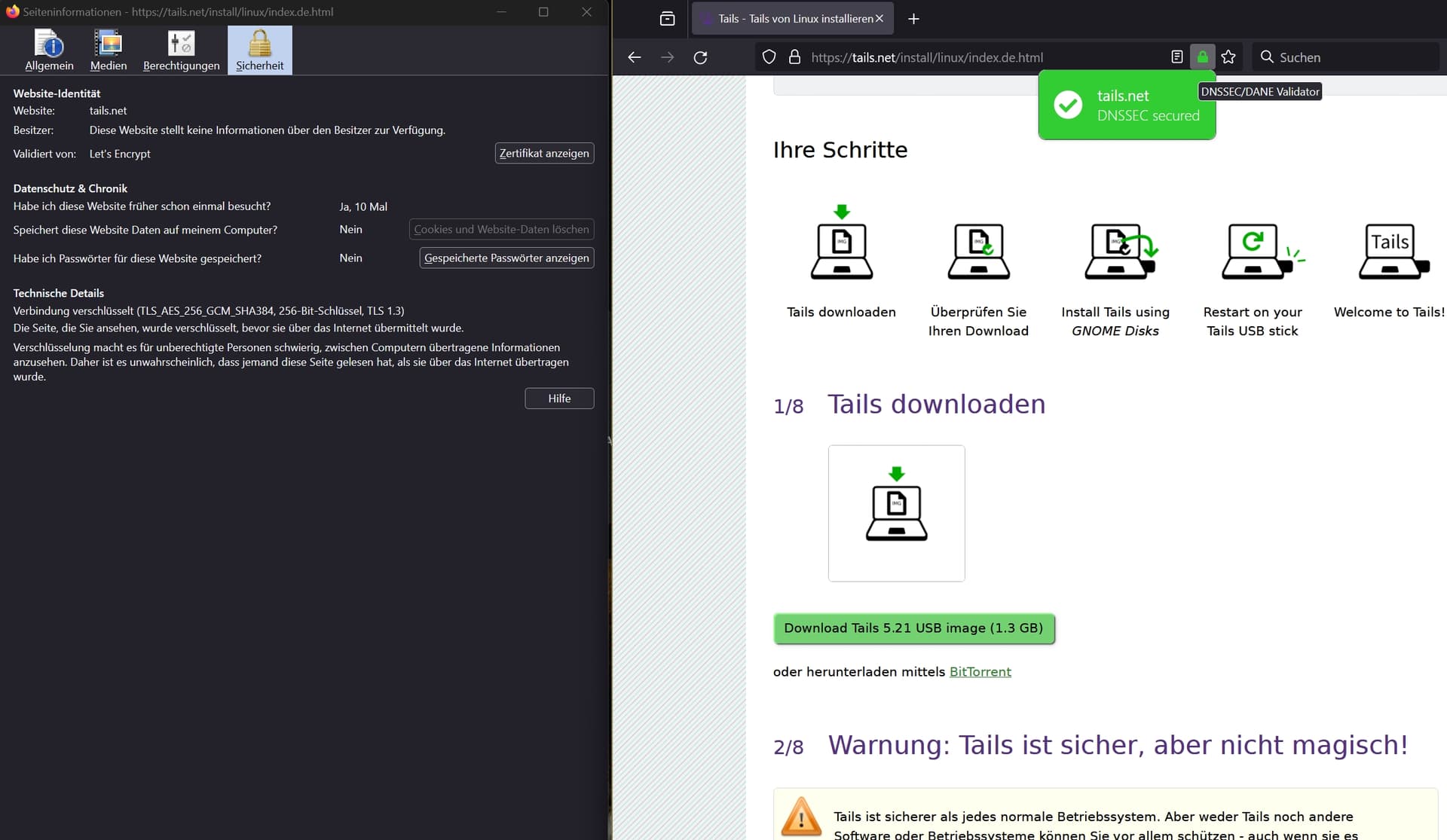Click the 'Ja, 10 Mal' visit count
Viewport: 1447px width, 840px height.
(x=363, y=206)
